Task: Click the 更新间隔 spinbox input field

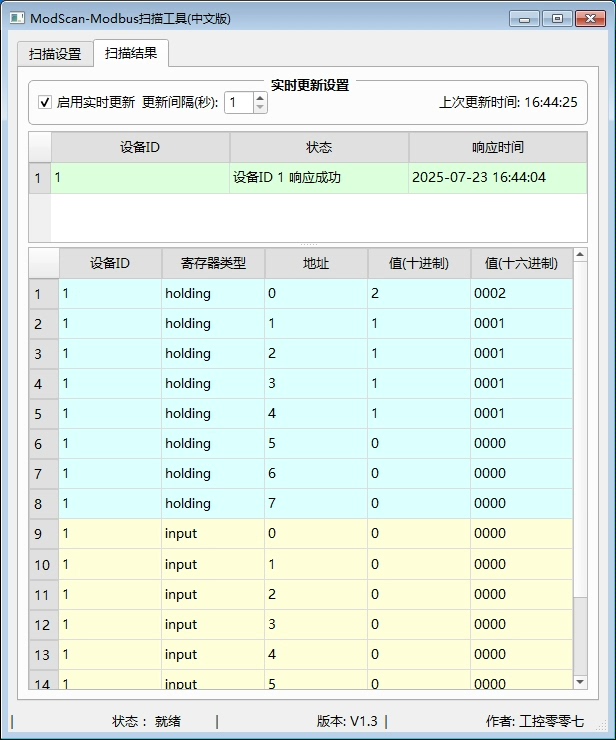Action: [239, 102]
